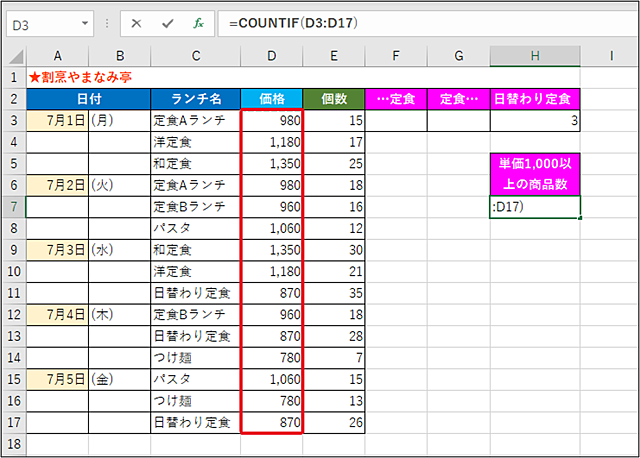Click the ★割烹やまなみ亭 title cell

pos(80,77)
